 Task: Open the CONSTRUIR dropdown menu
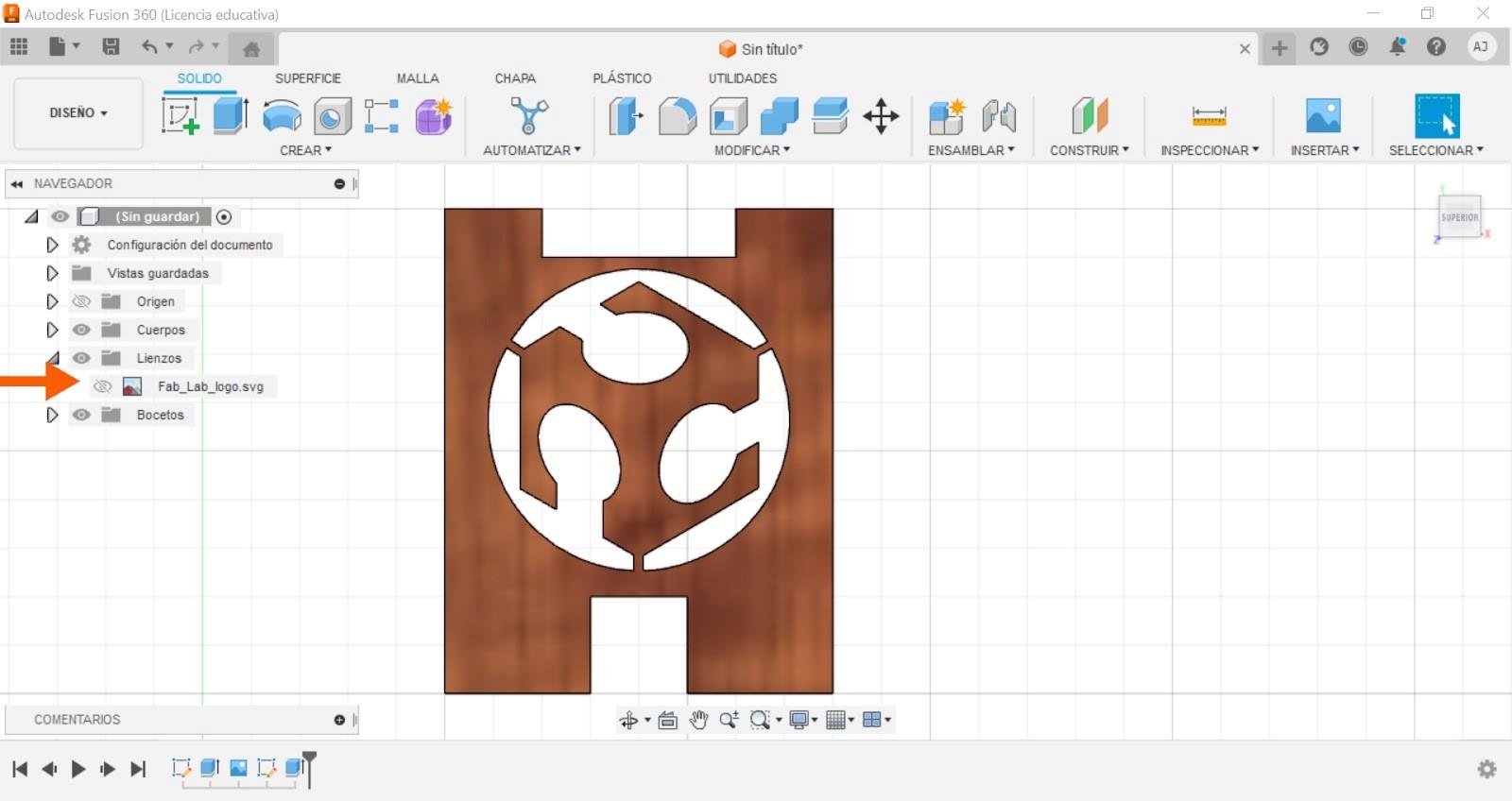coord(1089,150)
